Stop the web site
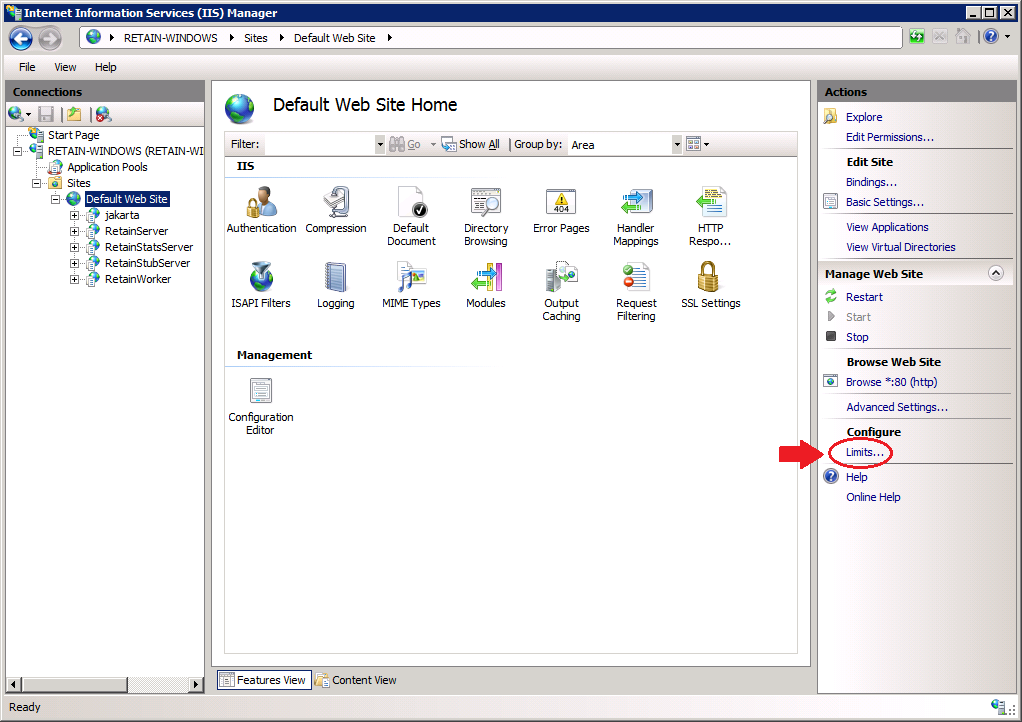 (857, 338)
